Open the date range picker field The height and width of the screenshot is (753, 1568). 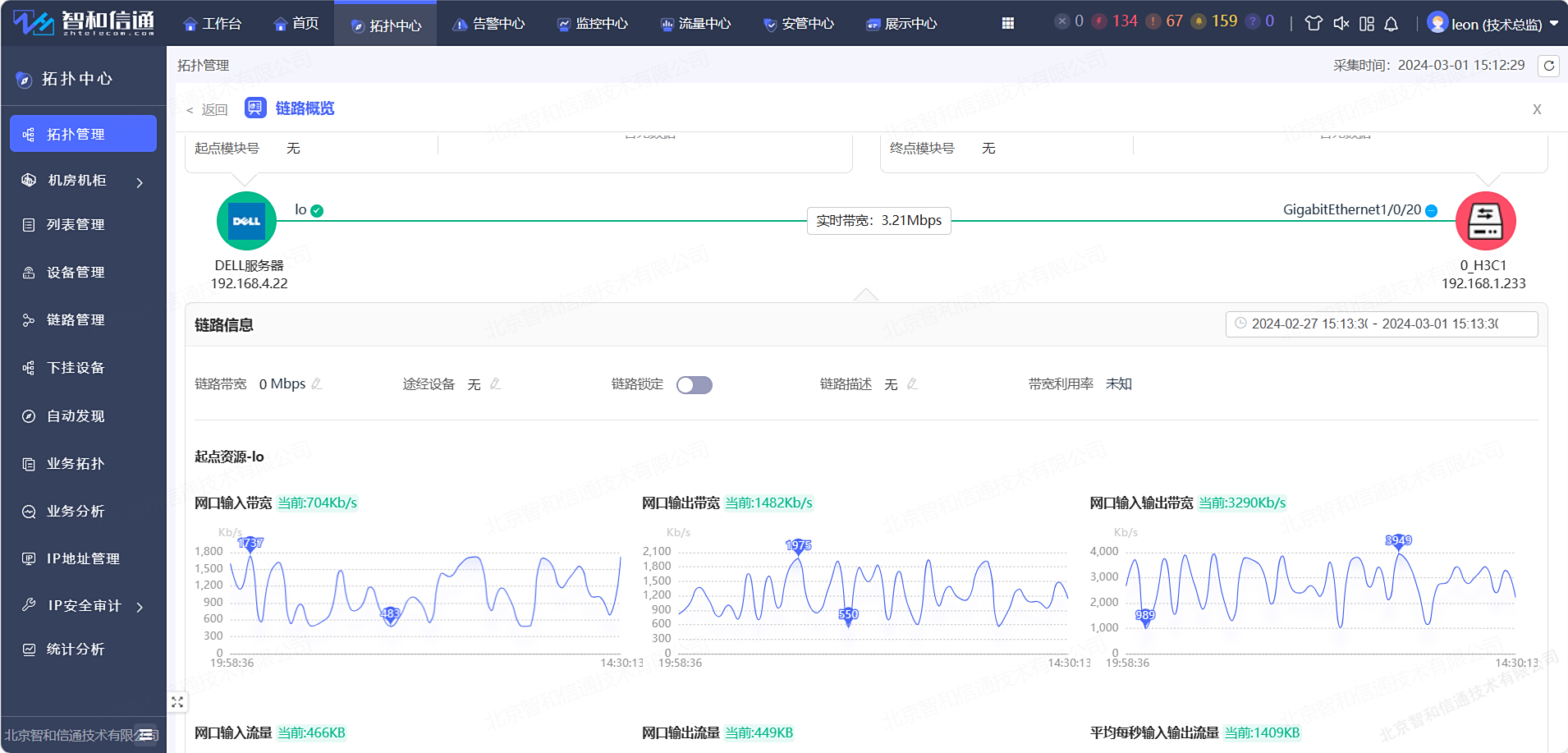tap(1382, 324)
